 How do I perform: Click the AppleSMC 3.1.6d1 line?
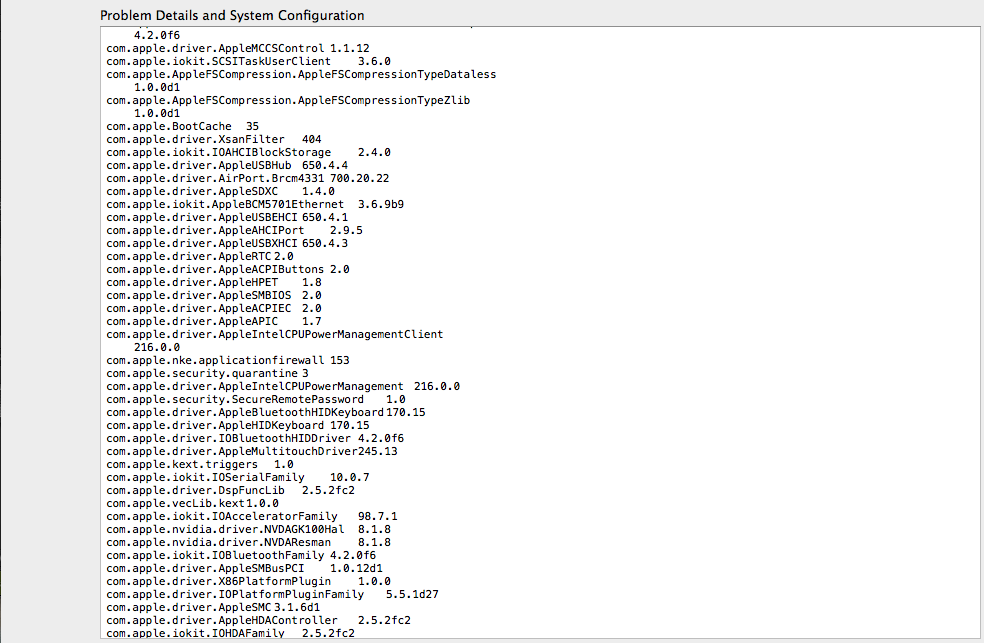[x=213, y=607]
